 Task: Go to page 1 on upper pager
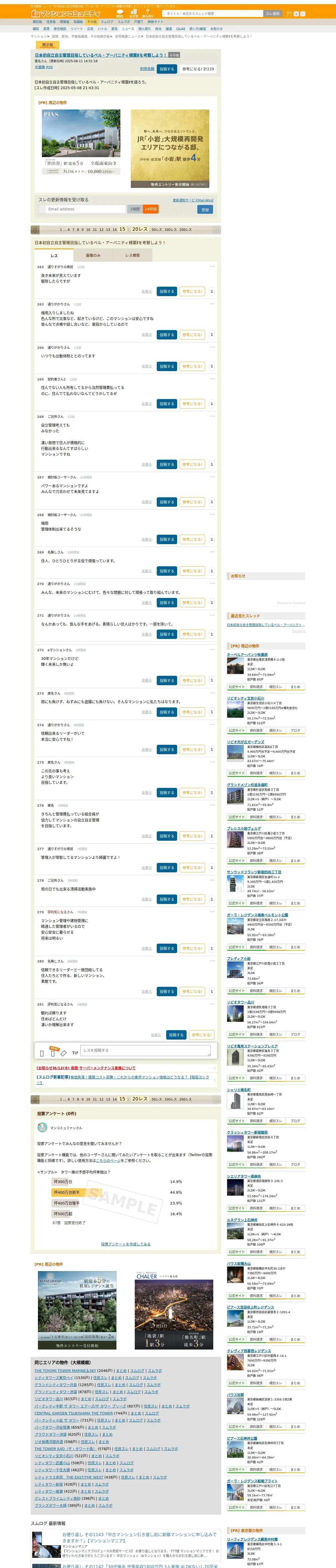point(61,230)
